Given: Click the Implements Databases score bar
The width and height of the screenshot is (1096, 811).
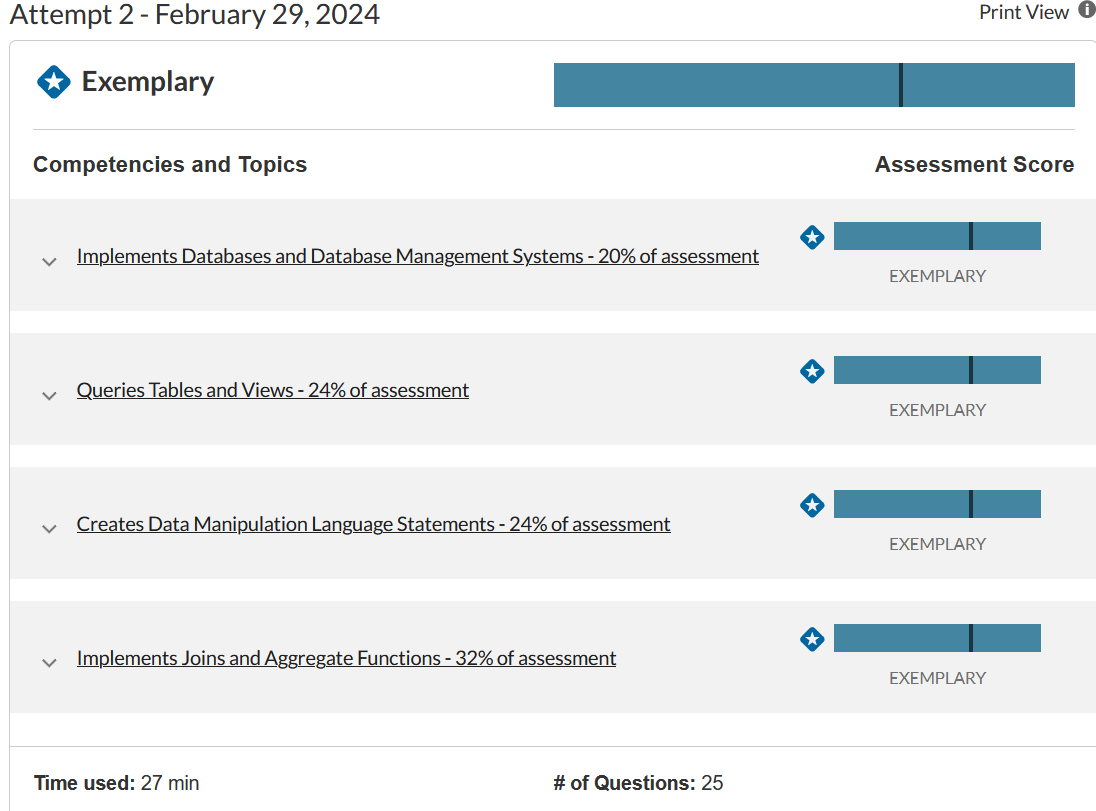Looking at the screenshot, I should pyautogui.click(x=937, y=236).
